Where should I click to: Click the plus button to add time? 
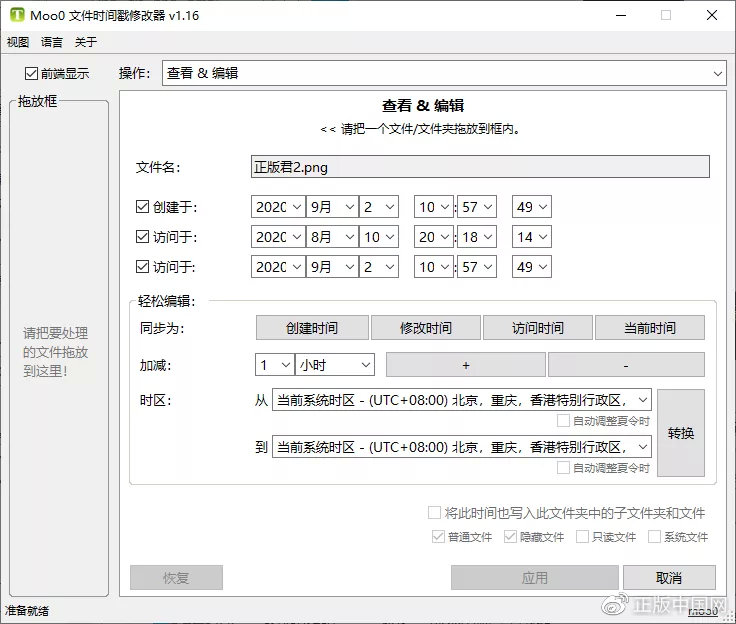(x=466, y=365)
